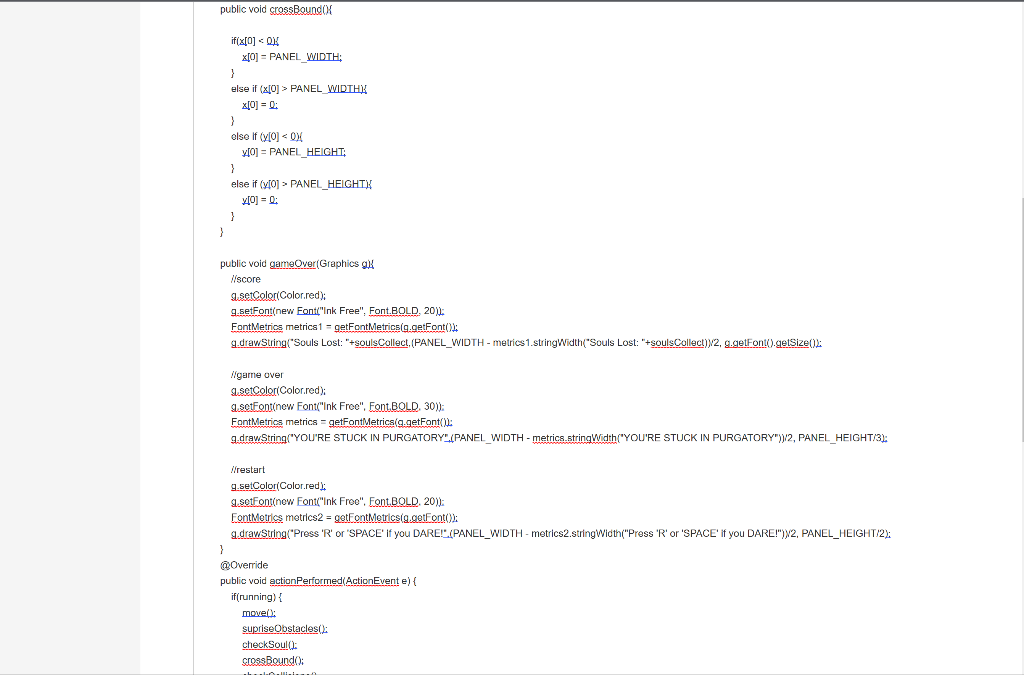Click g.drawString link showing YOU'RE STUCK IN PURGATORY
This screenshot has height=675, width=1024.
coord(253,437)
